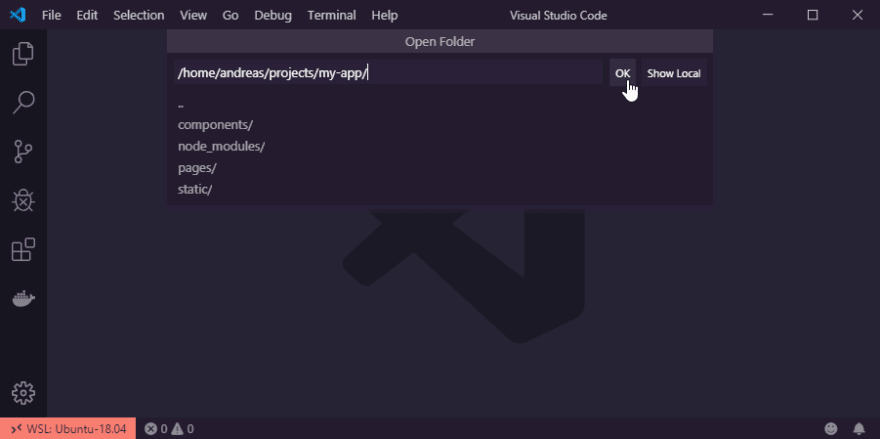Open the Help menu
Image resolution: width=880 pixels, height=439 pixels.
tap(384, 15)
